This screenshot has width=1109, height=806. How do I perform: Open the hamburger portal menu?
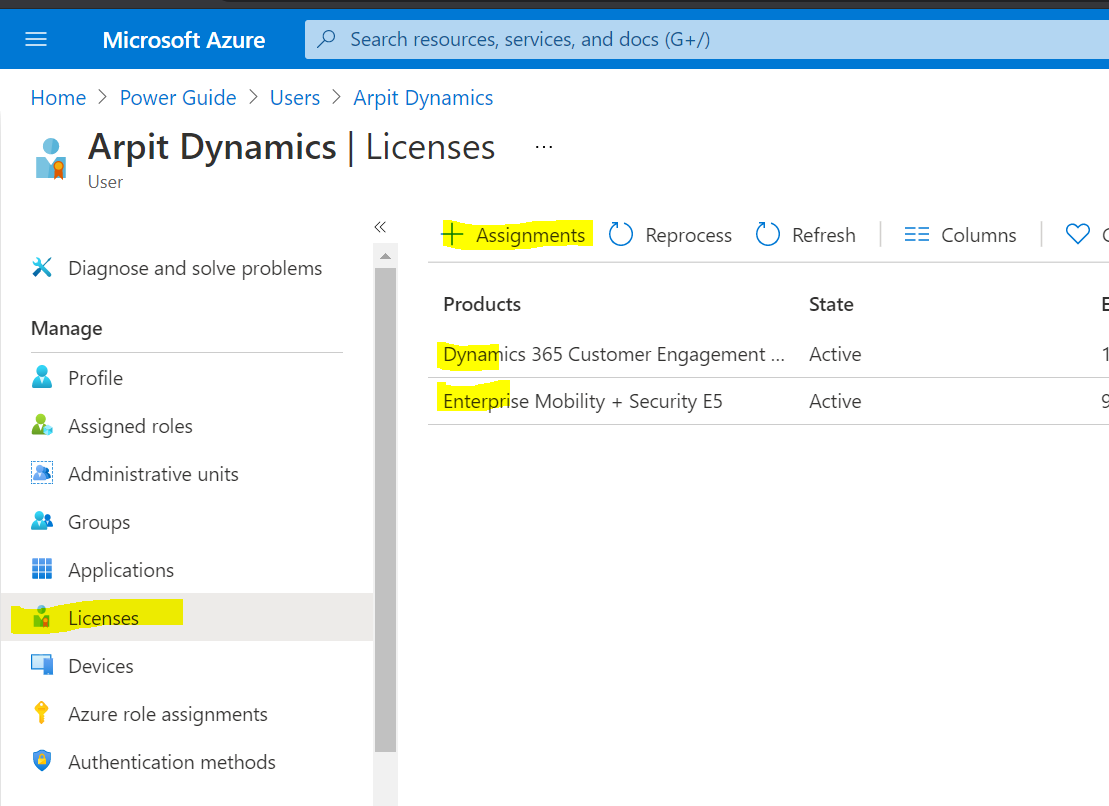click(x=36, y=40)
